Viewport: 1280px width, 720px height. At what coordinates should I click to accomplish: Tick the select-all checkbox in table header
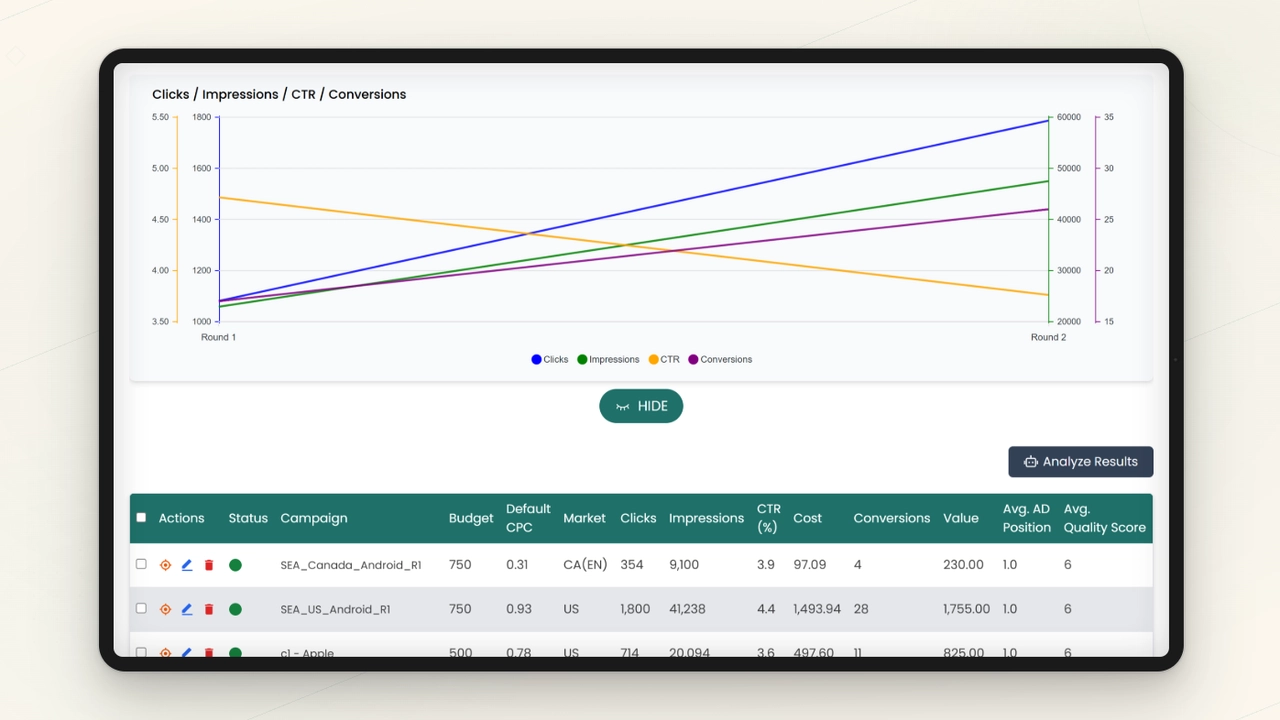coord(141,517)
